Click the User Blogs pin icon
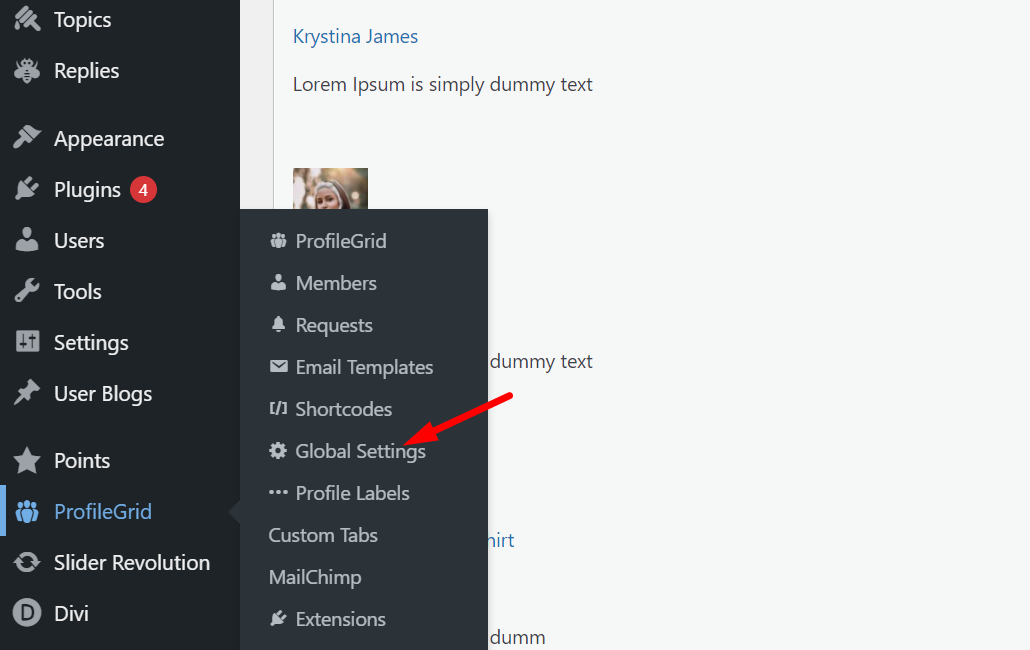This screenshot has width=1030, height=650. 27,393
